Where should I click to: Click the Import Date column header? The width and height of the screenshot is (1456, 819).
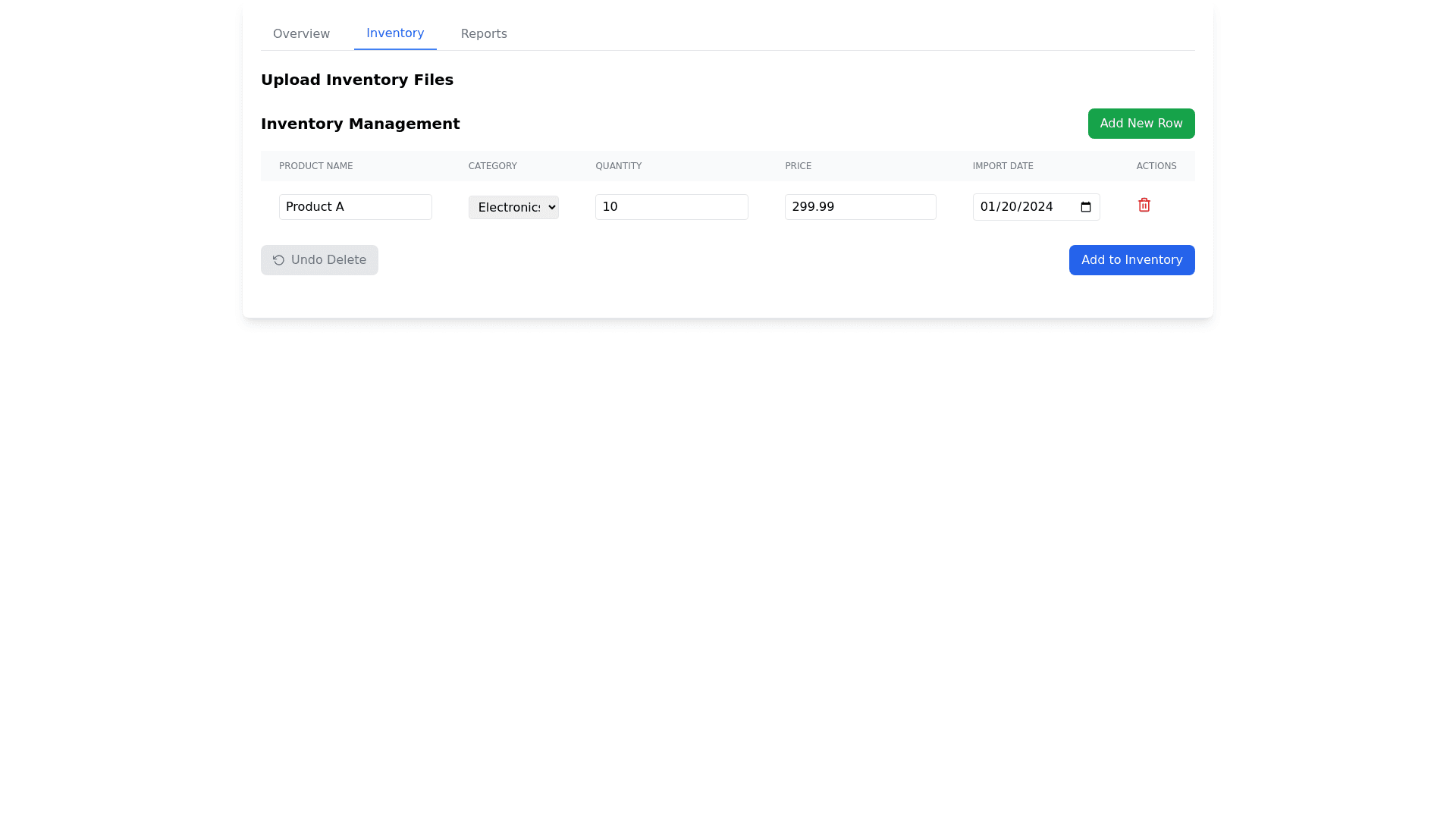pos(1003,166)
